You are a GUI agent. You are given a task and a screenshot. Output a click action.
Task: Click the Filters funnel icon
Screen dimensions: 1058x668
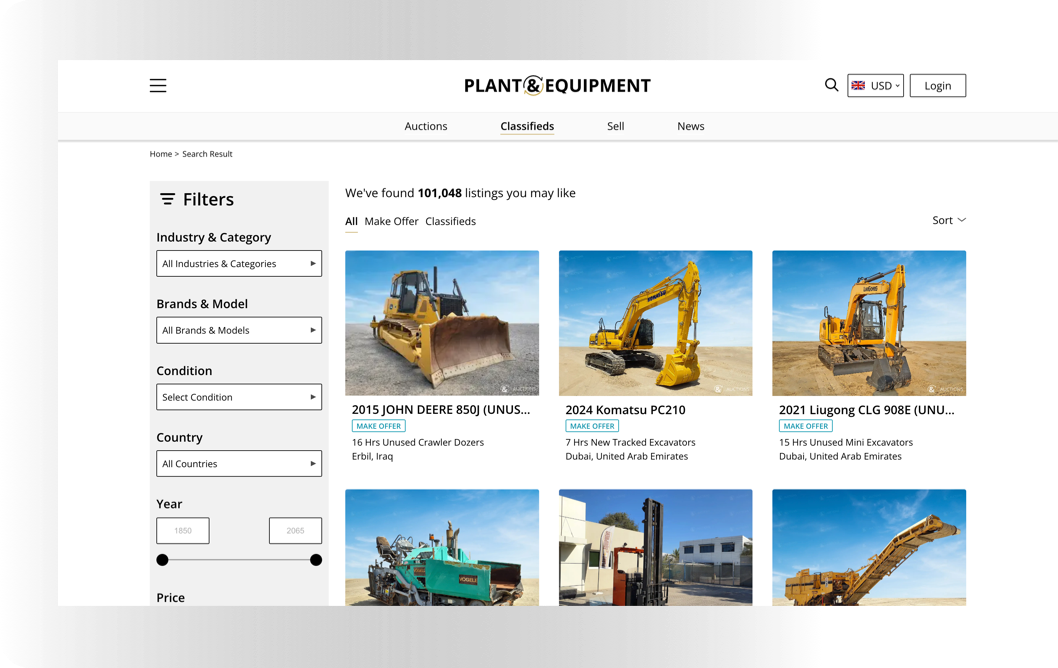167,199
